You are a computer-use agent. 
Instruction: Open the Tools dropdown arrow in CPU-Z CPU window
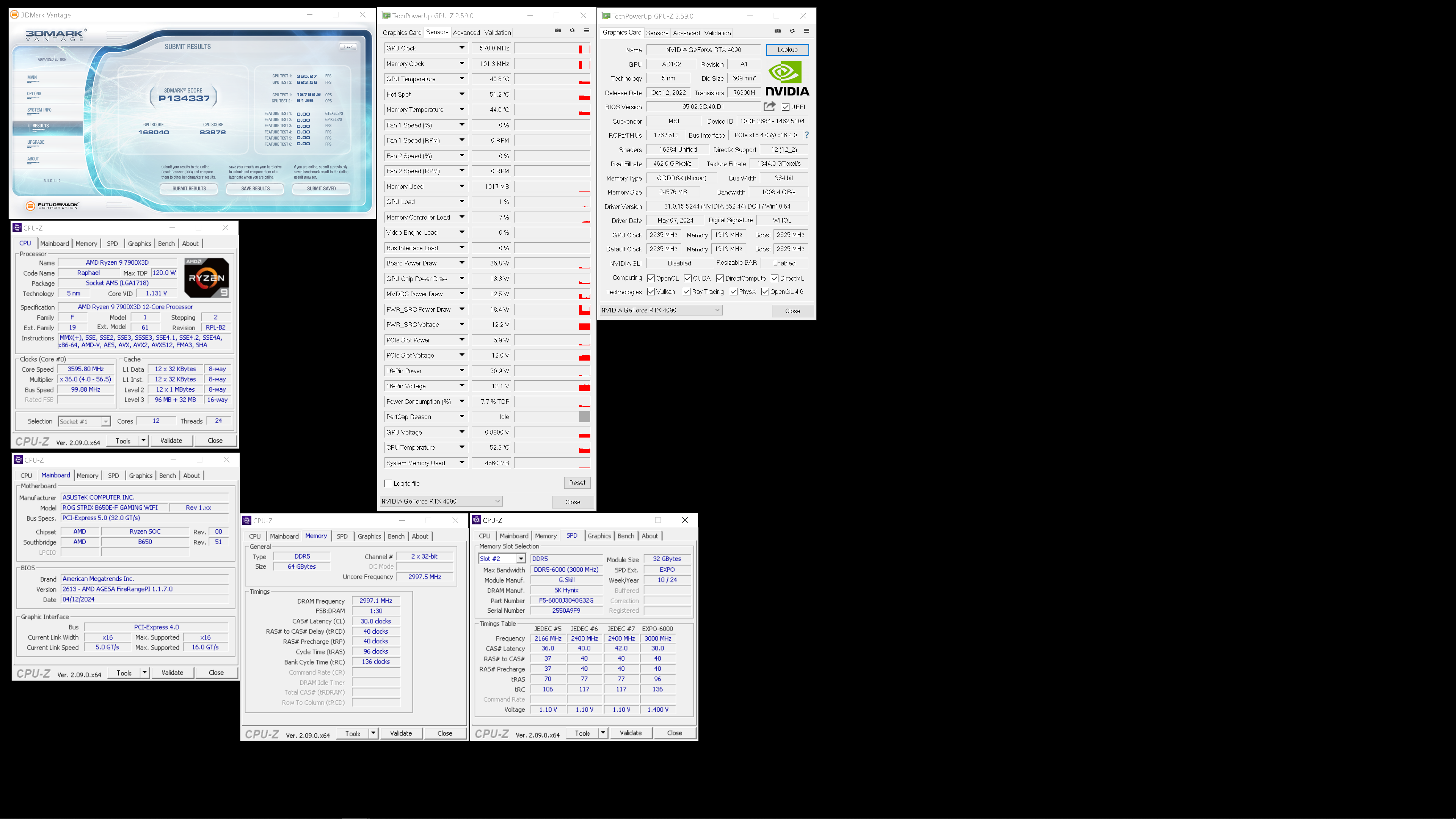(144, 441)
